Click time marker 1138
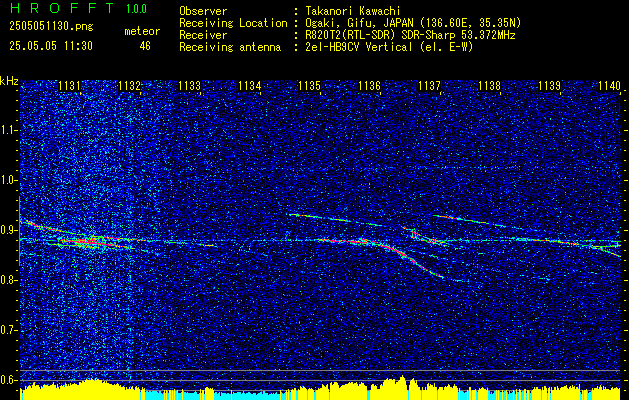 (x=489, y=86)
